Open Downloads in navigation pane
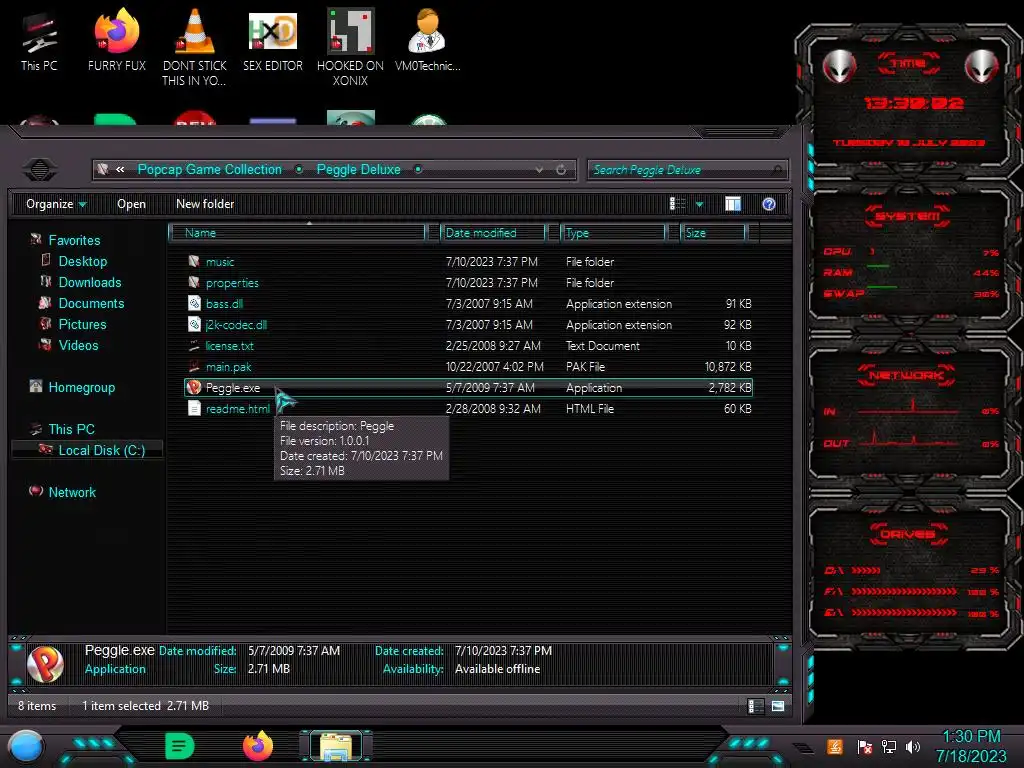The height and width of the screenshot is (768, 1024). click(89, 282)
